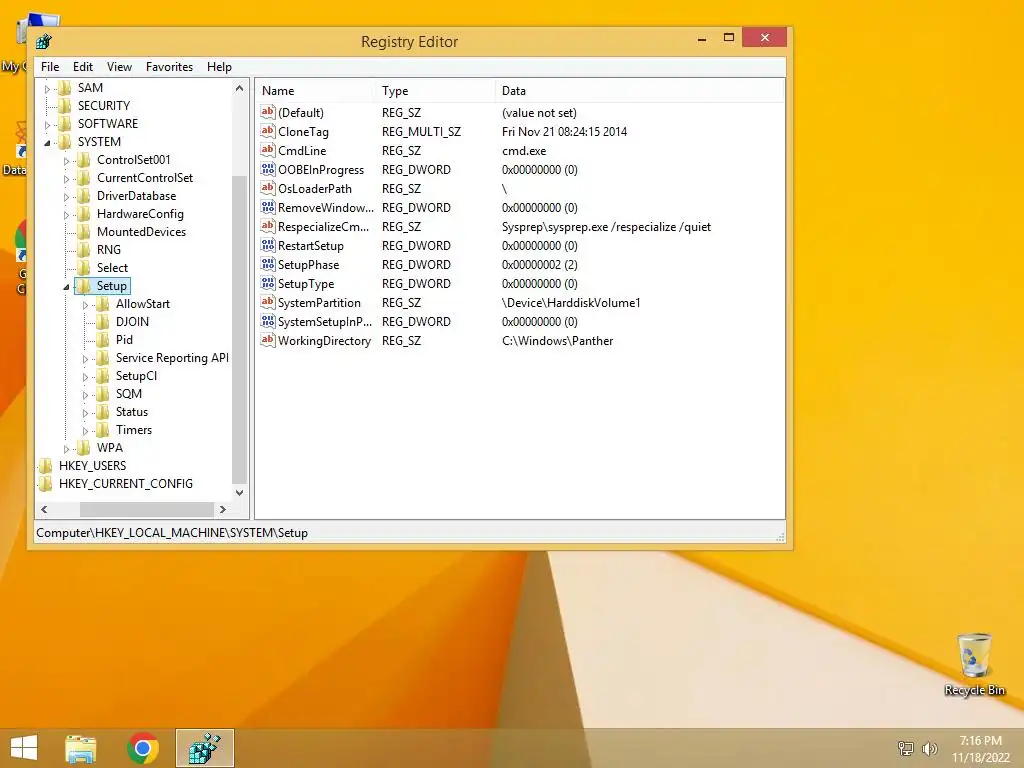The width and height of the screenshot is (1024, 768).
Task: Click the string icon beside OsLoaderPath
Action: point(268,188)
